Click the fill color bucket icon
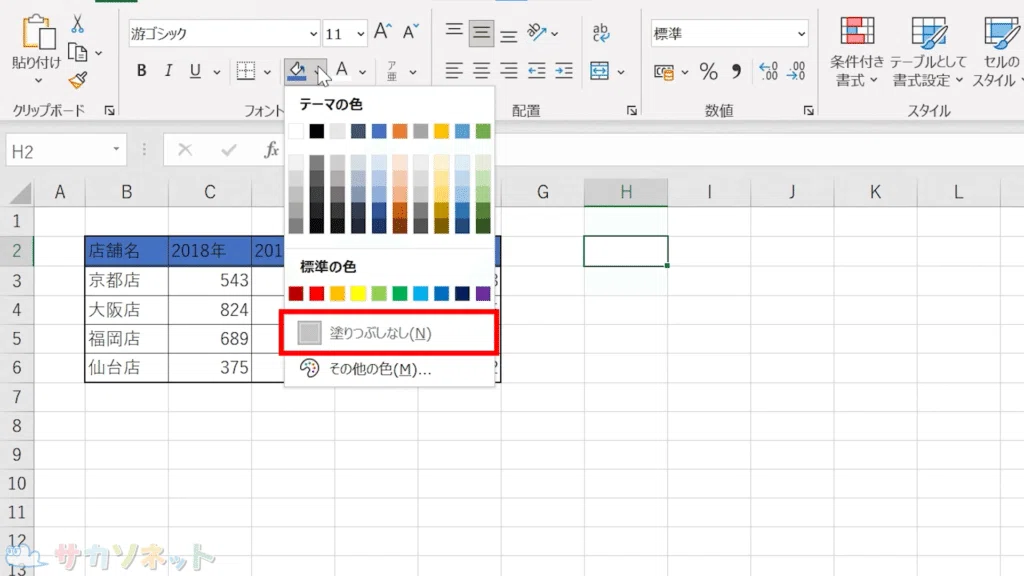 [297, 71]
